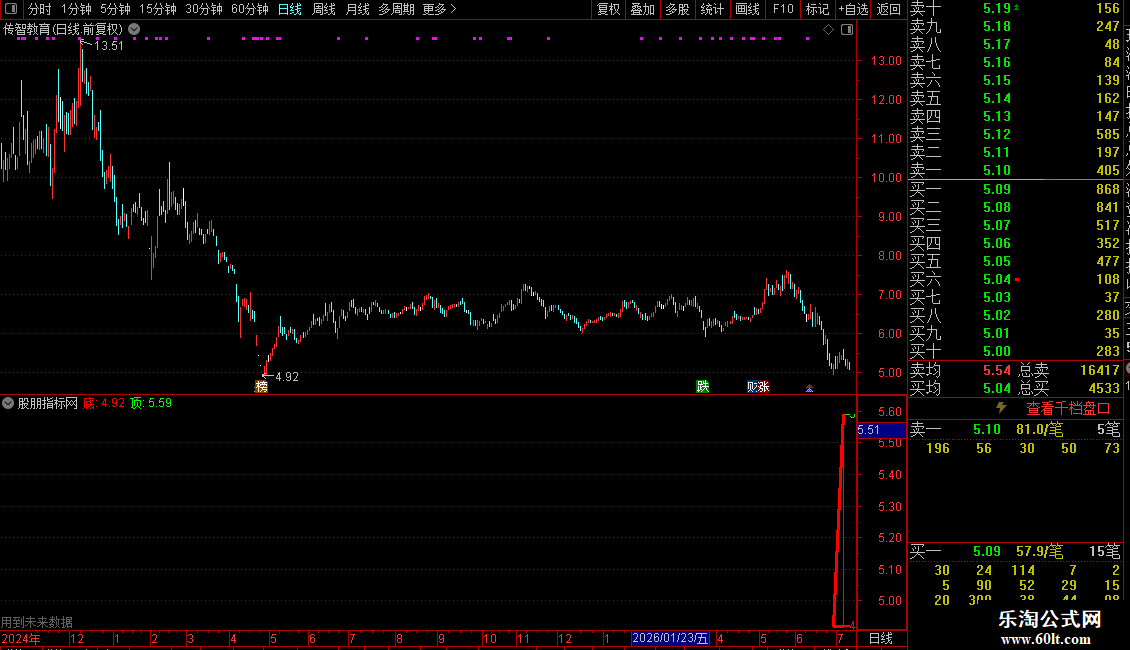The height and width of the screenshot is (650, 1130).
Task: Click the 标记 mark button
Action: pyautogui.click(x=817, y=9)
